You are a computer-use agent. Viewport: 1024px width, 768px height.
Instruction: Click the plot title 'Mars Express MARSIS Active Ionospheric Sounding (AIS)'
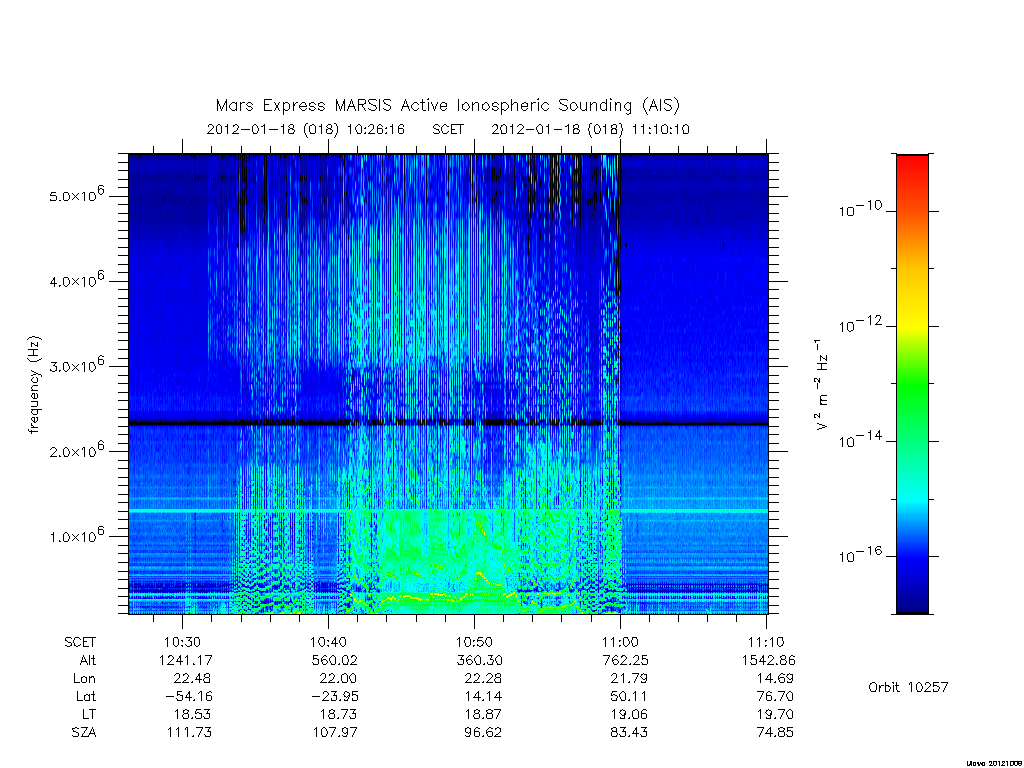(447, 106)
